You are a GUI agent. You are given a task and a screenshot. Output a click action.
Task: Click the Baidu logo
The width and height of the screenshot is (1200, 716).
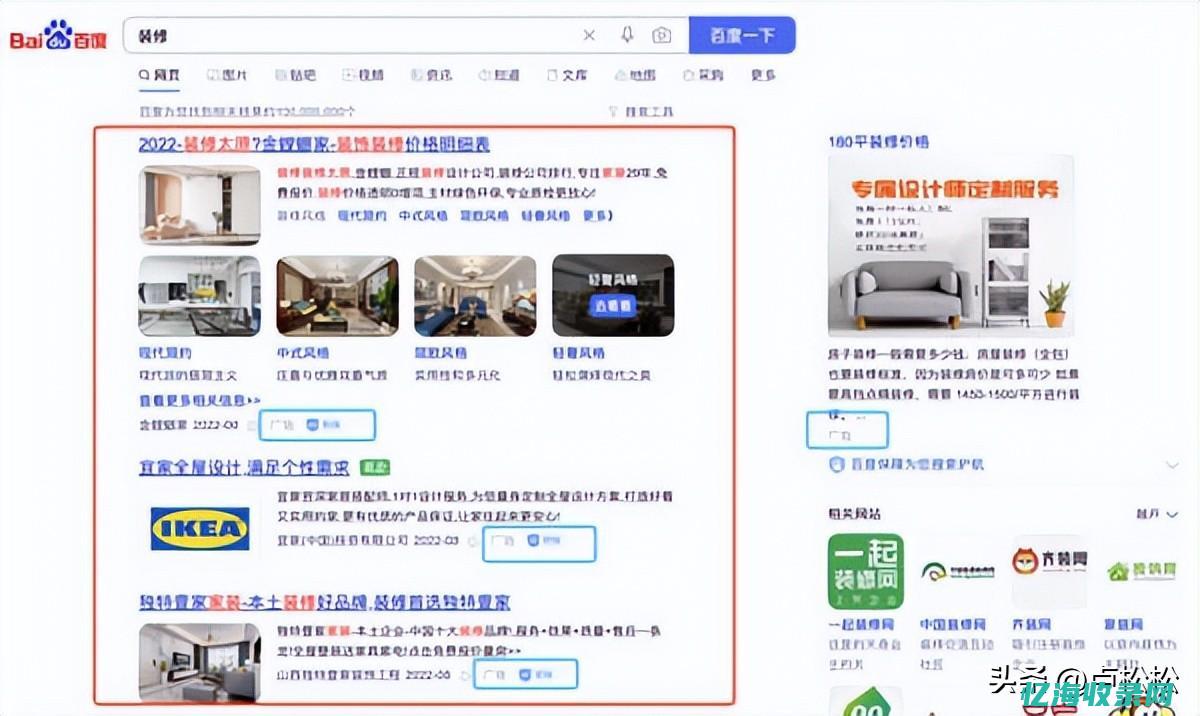(x=57, y=32)
